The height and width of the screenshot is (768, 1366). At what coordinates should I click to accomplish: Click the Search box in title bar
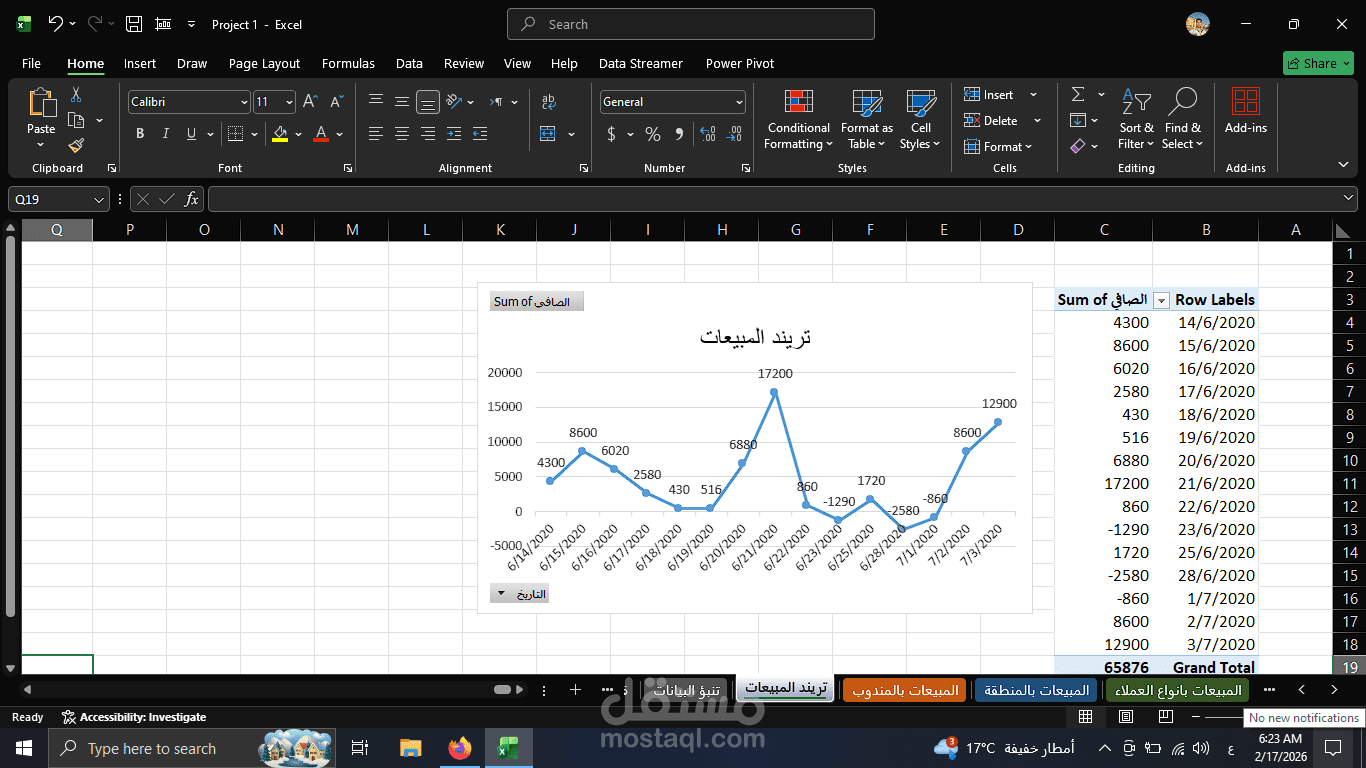click(691, 24)
